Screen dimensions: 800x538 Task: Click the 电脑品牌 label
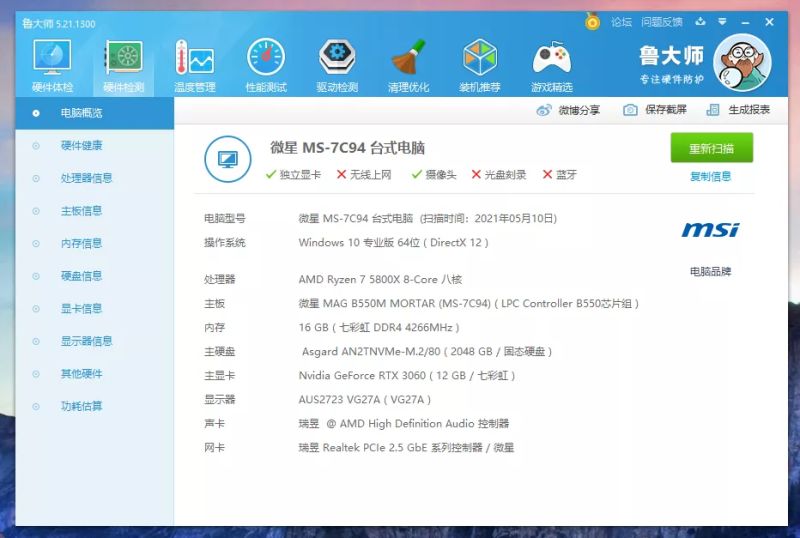point(710,272)
